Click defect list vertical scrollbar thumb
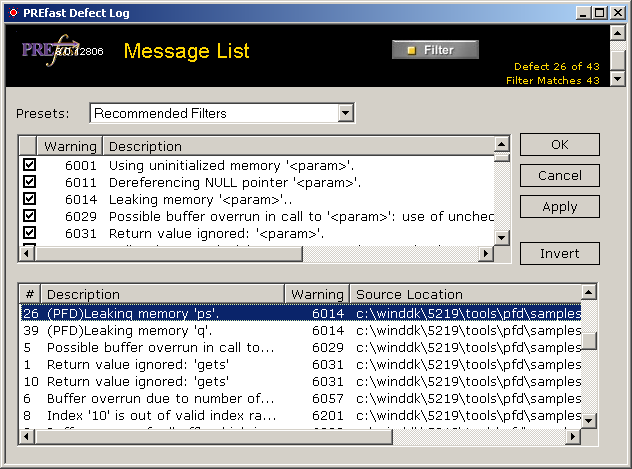Viewport: 632px width, 469px height. coord(588,341)
